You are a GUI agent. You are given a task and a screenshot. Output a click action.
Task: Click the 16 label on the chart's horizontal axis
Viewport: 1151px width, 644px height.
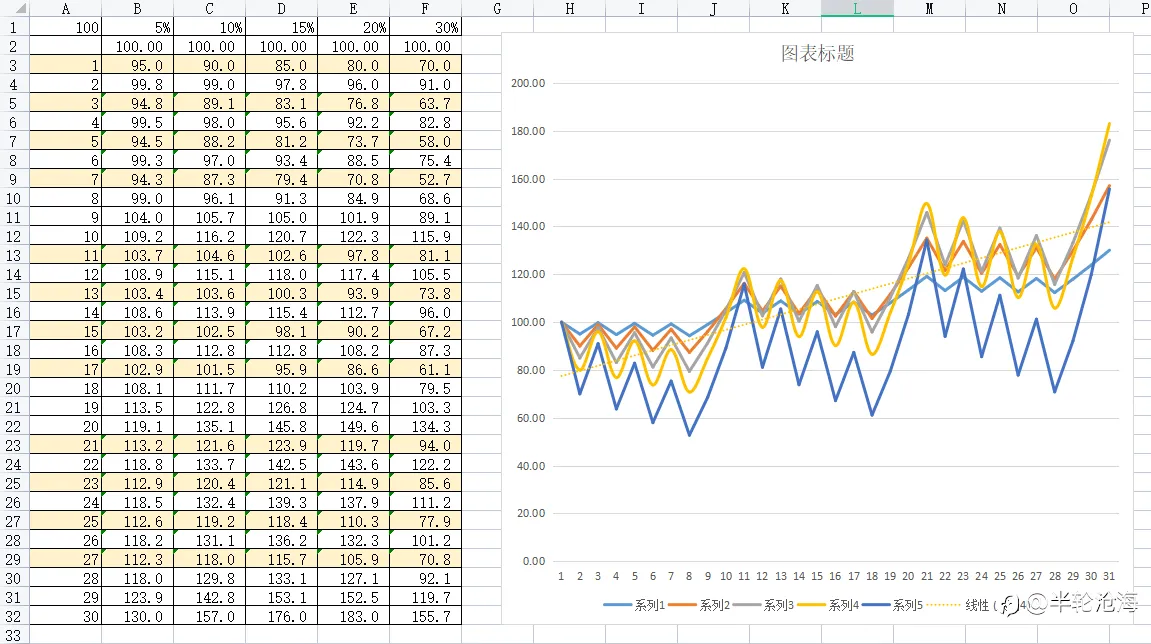(835, 576)
